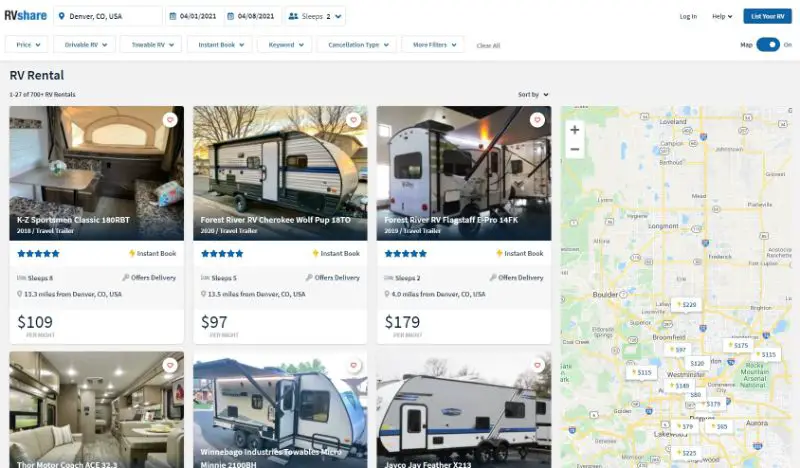The height and width of the screenshot is (468, 800).
Task: Click the $79 map price marker
Action: coord(685,426)
